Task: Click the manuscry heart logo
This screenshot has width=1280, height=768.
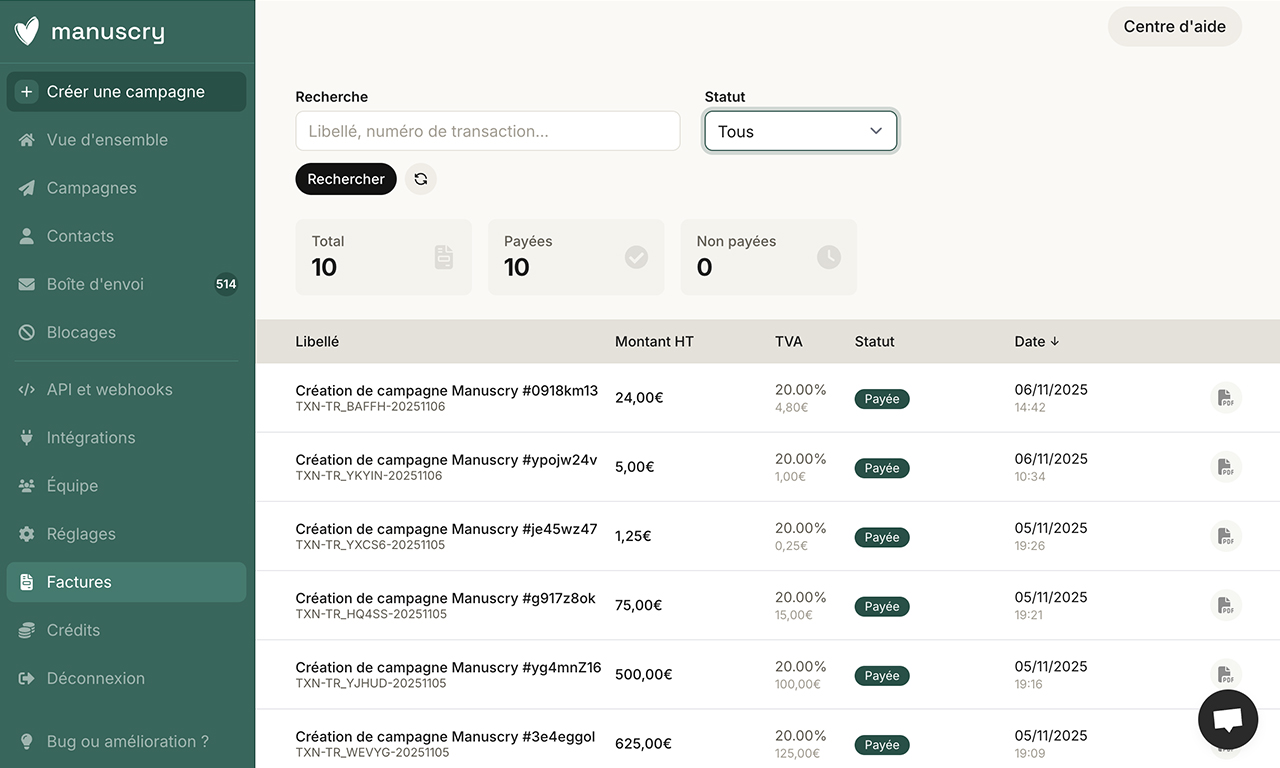Action: pyautogui.click(x=26, y=30)
